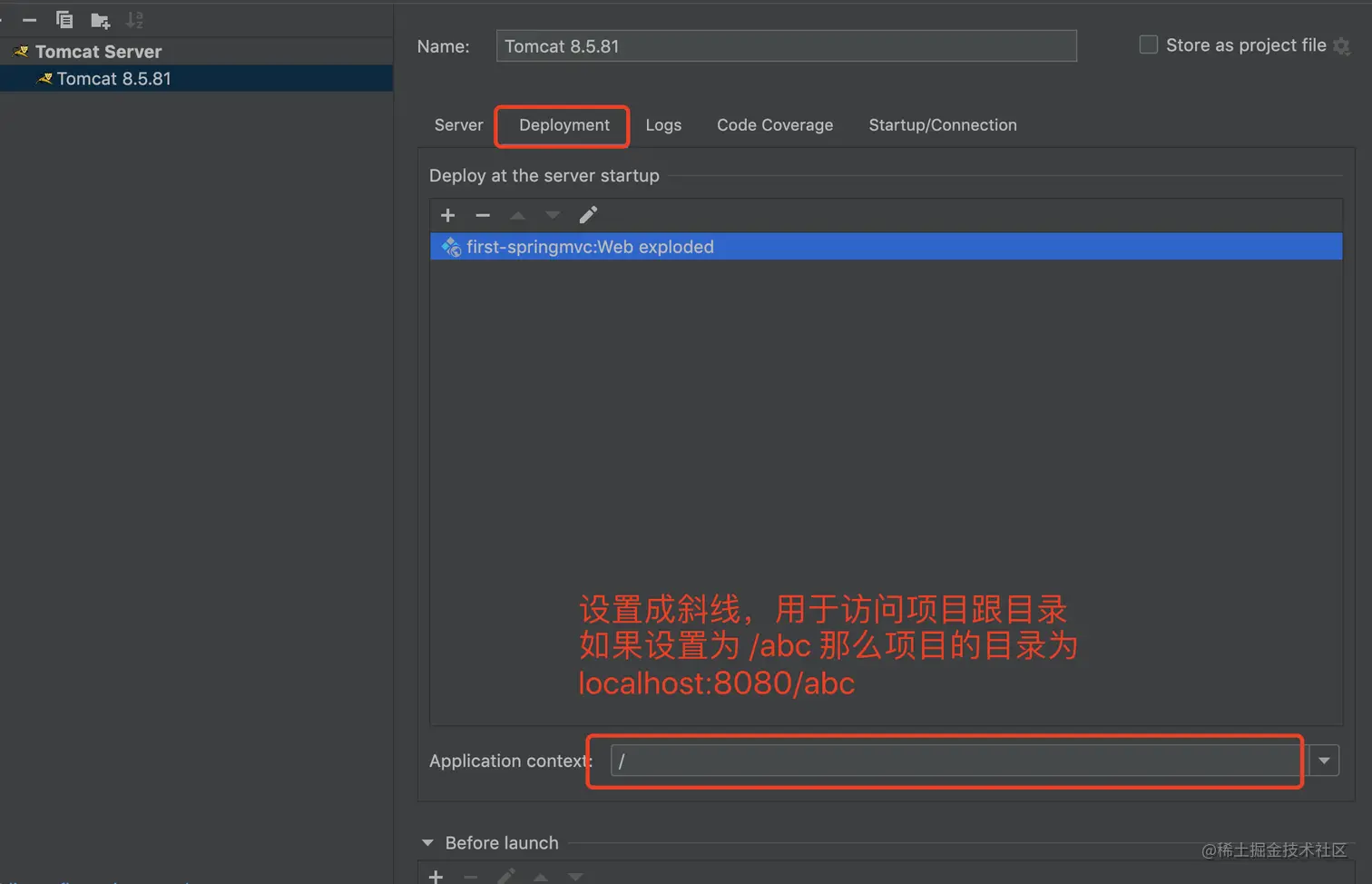
Task: Click the sort configurations icon
Action: [x=134, y=20]
